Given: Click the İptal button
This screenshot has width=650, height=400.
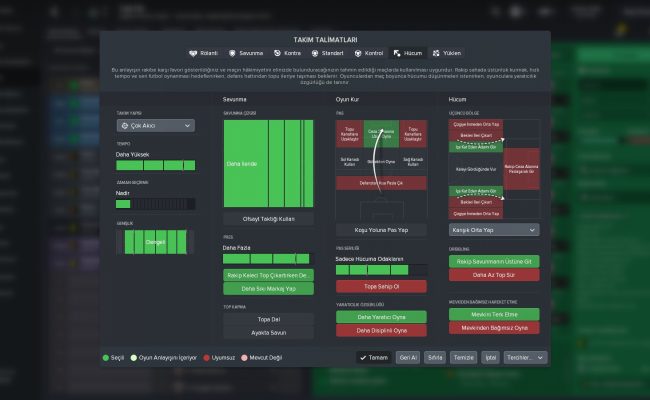Looking at the screenshot, I should point(490,357).
